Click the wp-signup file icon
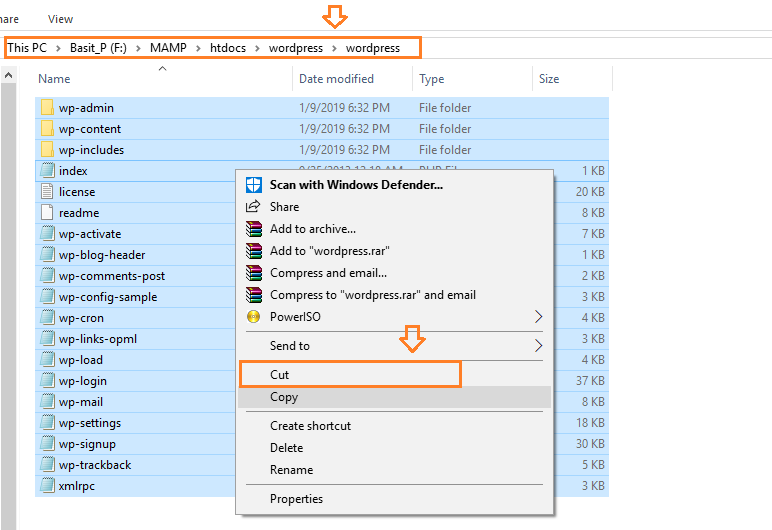Screen dimensions: 772x530 click(x=47, y=444)
